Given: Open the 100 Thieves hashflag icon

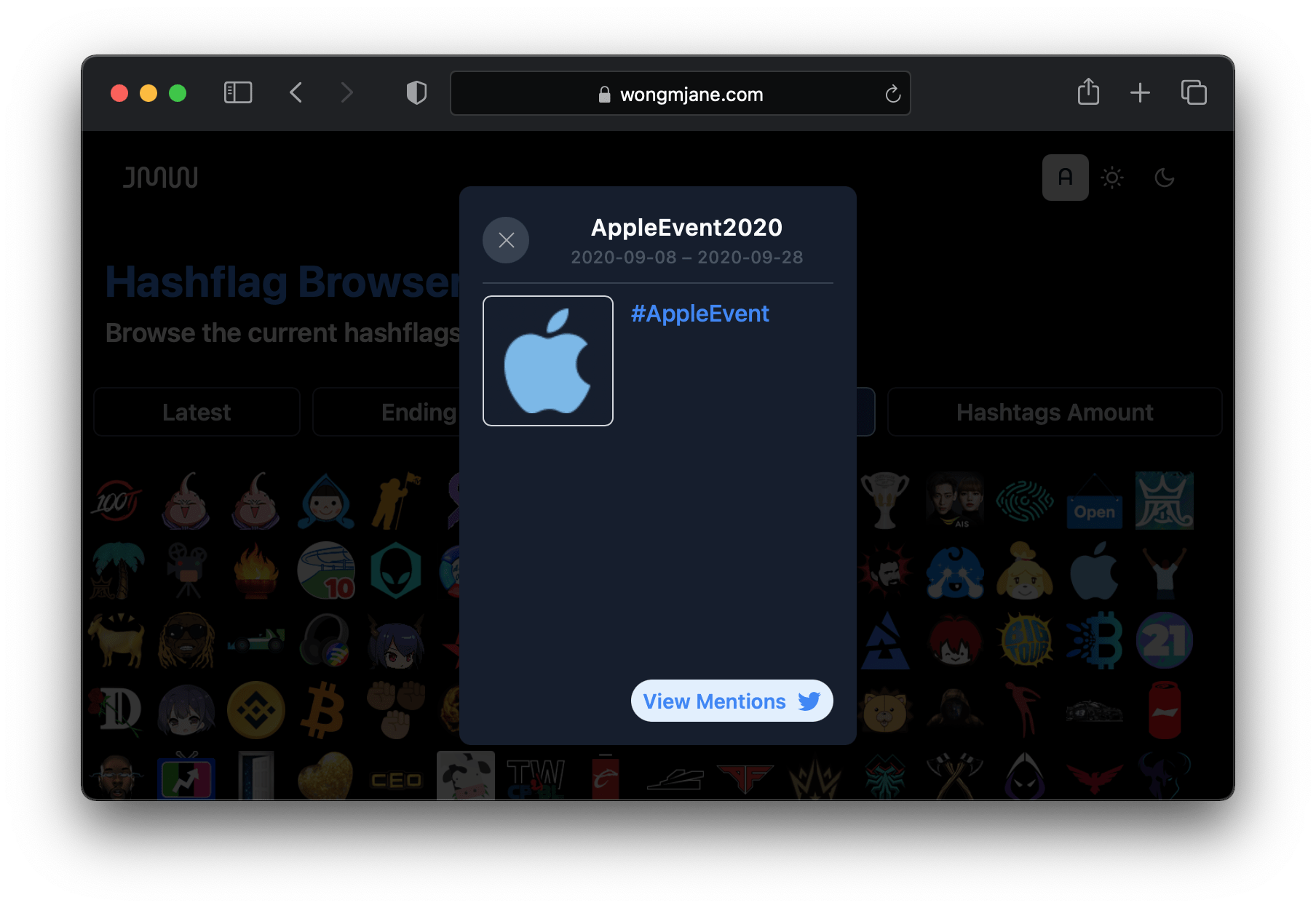Looking at the screenshot, I should 116,501.
